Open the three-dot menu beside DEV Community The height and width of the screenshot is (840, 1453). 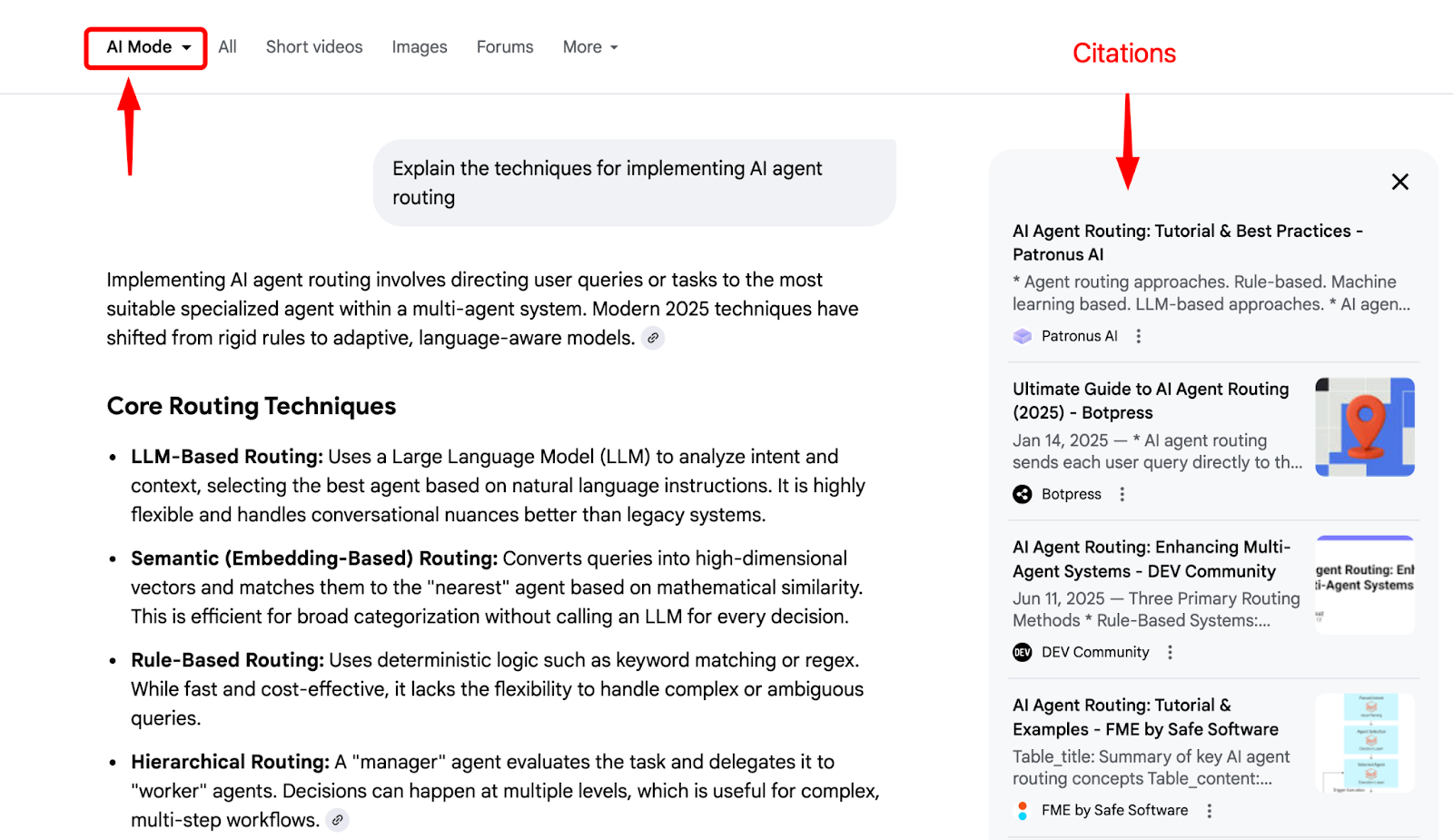[1170, 652]
